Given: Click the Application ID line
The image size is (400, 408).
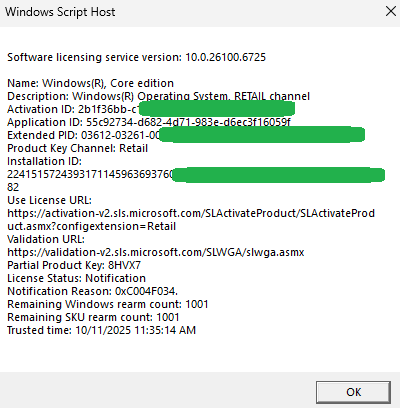Looking at the screenshot, I should pos(149,122).
